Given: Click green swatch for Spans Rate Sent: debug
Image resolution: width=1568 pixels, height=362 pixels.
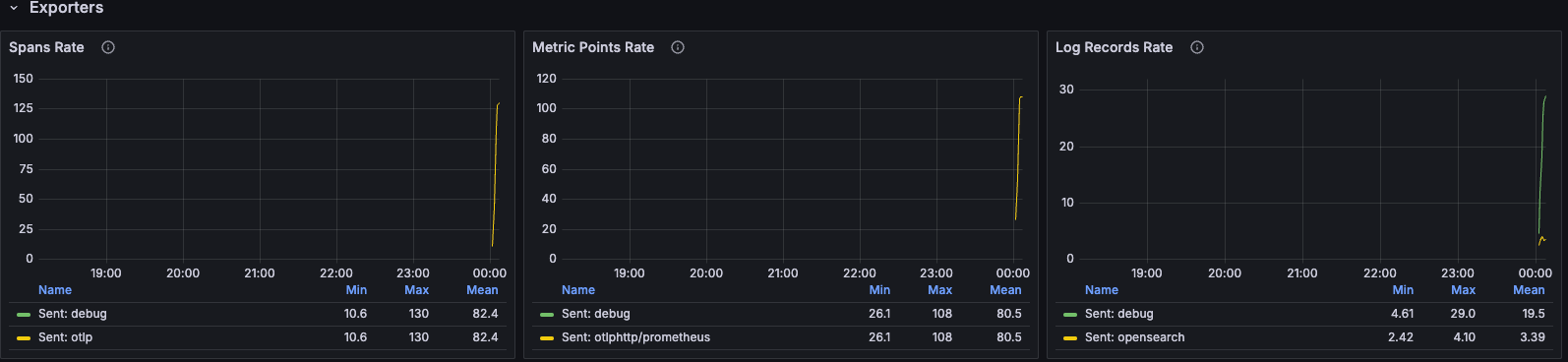Looking at the screenshot, I should (x=24, y=315).
